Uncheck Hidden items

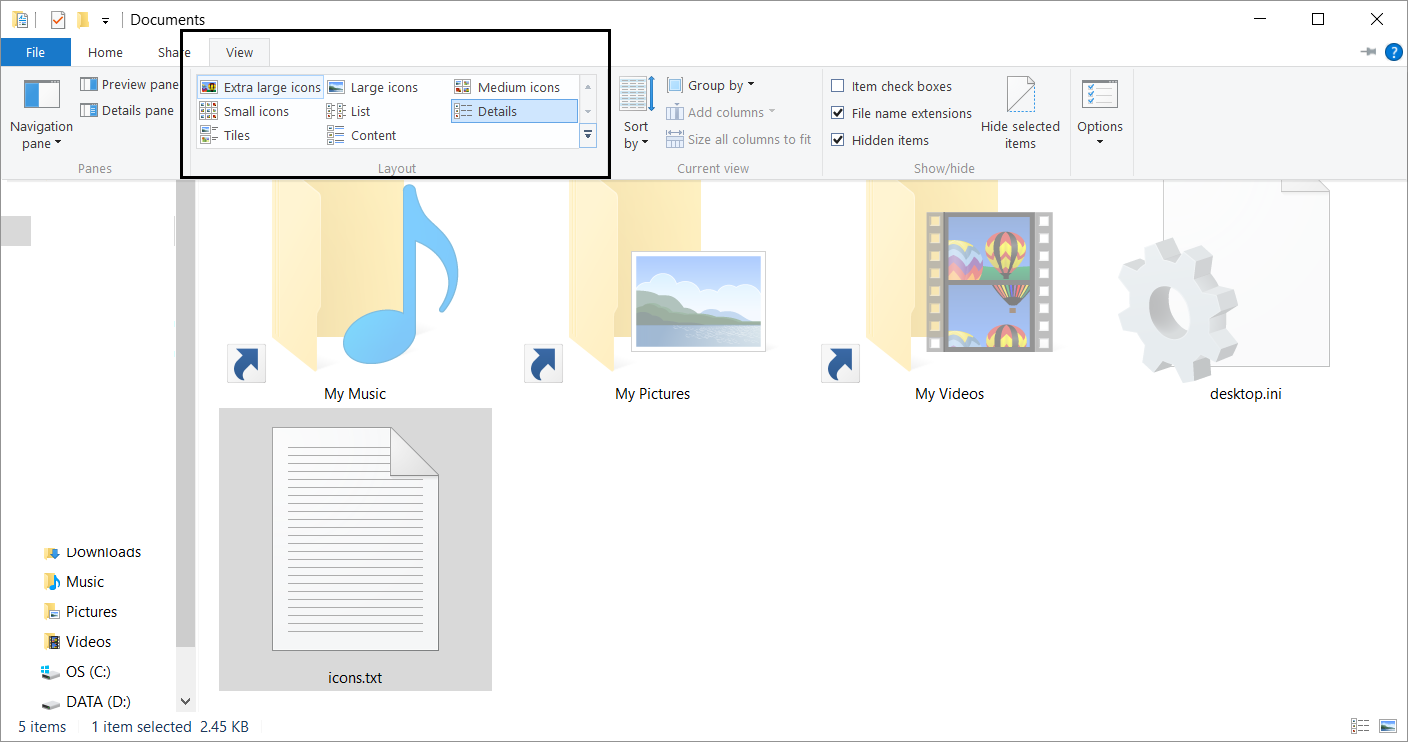pos(838,140)
